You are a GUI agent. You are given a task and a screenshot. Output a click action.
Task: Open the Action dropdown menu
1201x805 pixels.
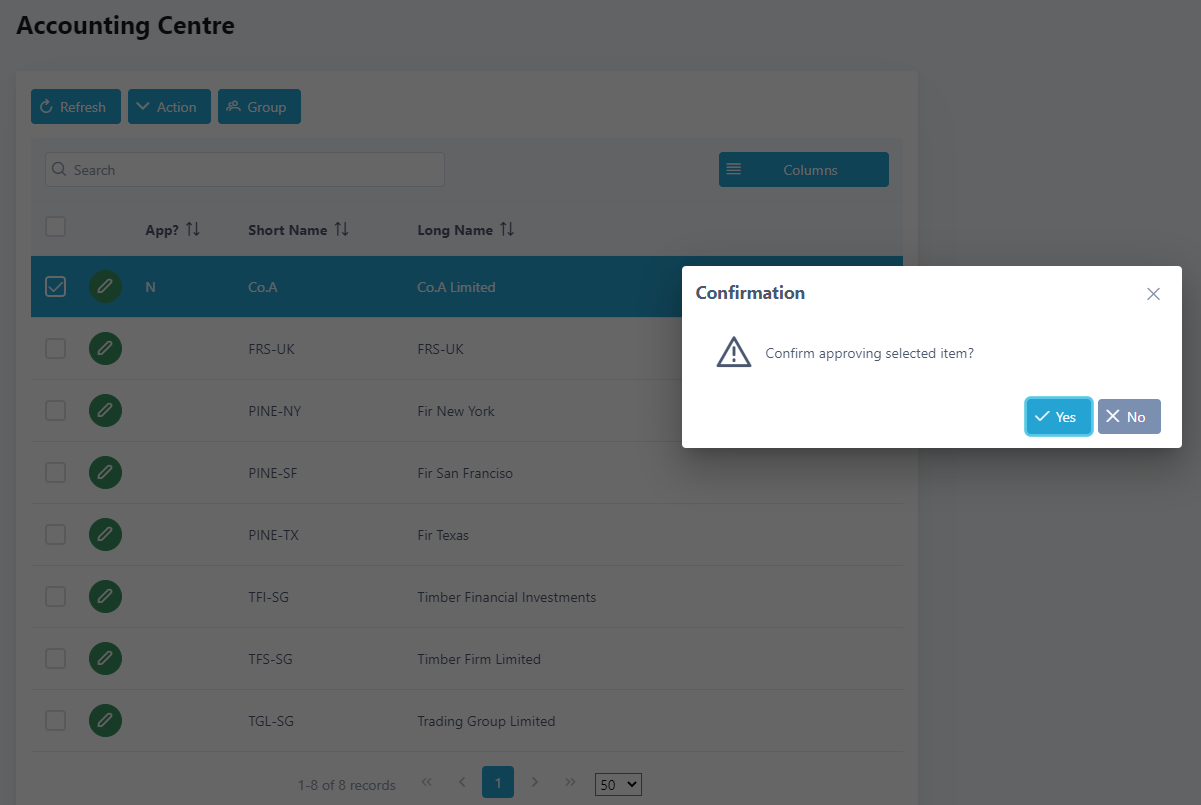169,107
